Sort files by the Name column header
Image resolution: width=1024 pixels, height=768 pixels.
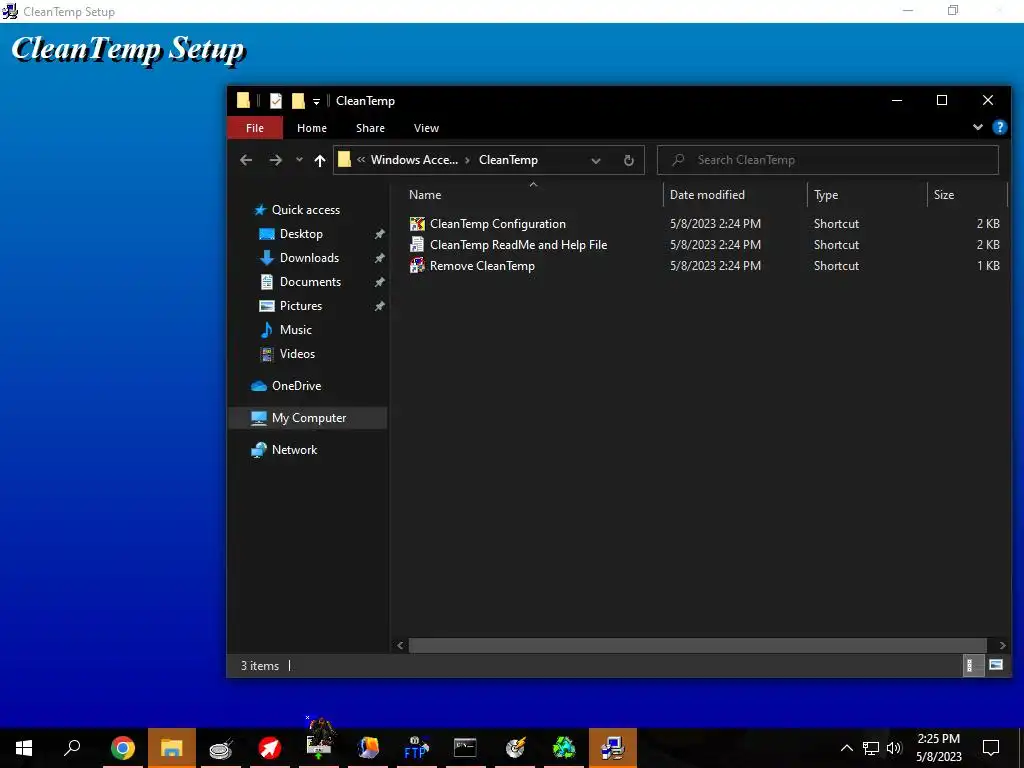click(x=532, y=195)
